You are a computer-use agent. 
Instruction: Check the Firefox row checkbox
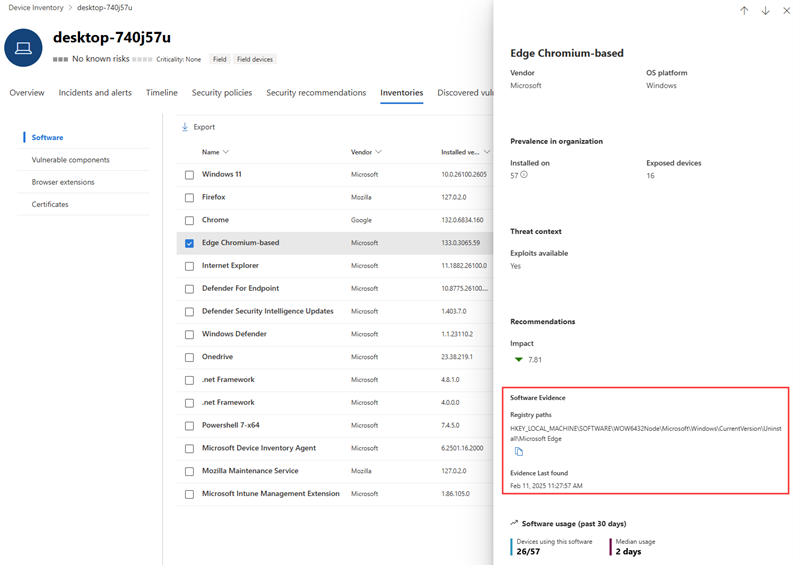coord(189,197)
